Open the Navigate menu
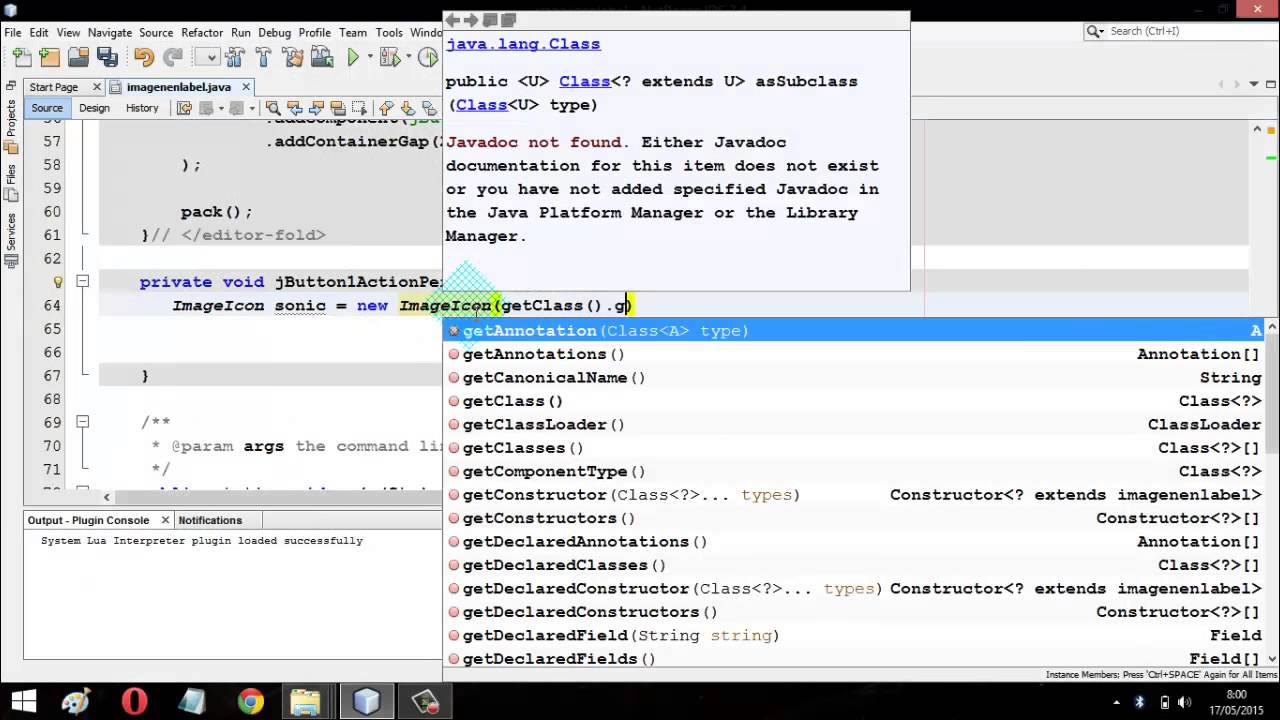Viewport: 1280px width, 720px height. point(110,32)
